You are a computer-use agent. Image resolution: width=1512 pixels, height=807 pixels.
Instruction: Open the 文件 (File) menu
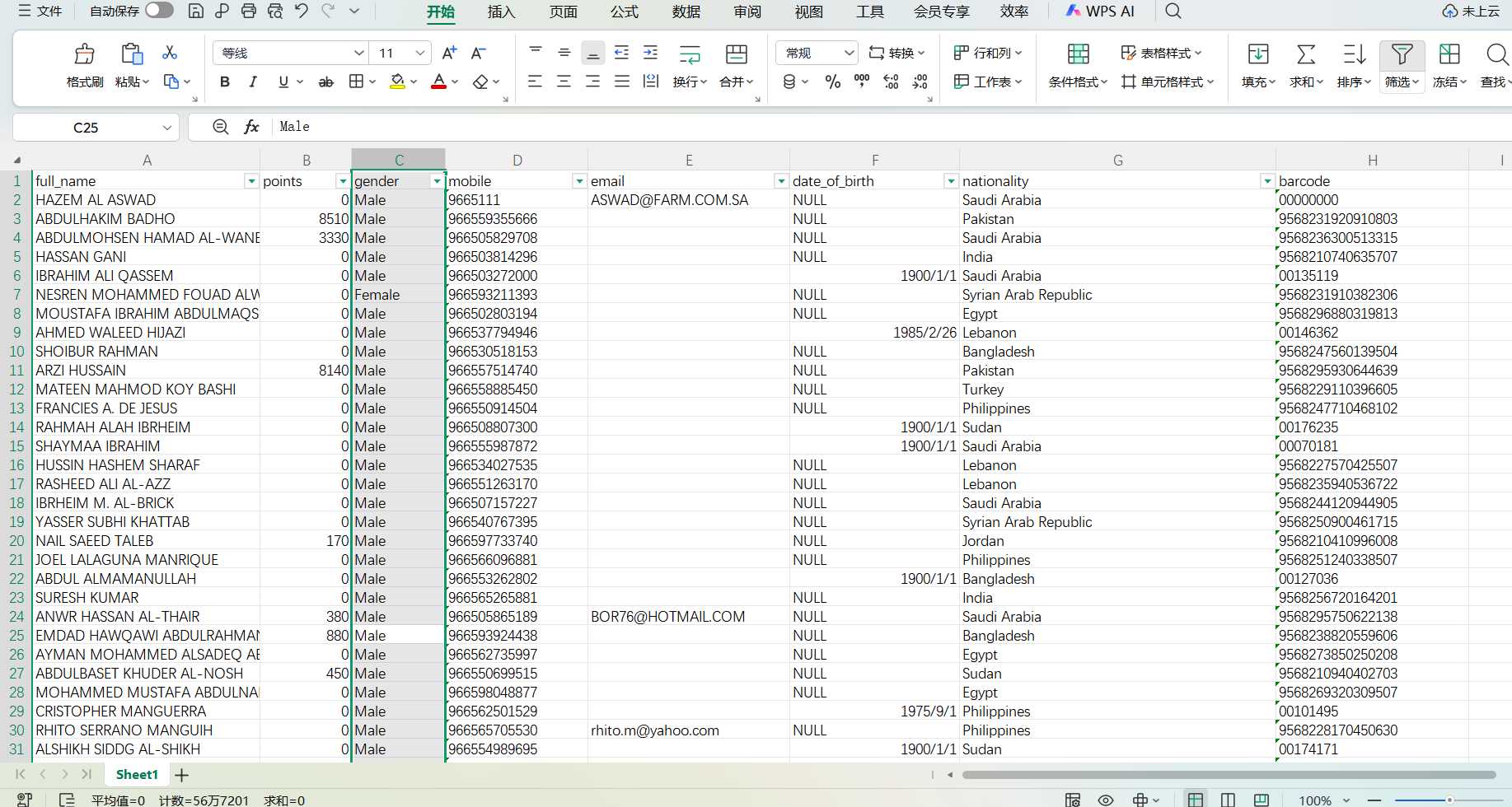click(41, 11)
